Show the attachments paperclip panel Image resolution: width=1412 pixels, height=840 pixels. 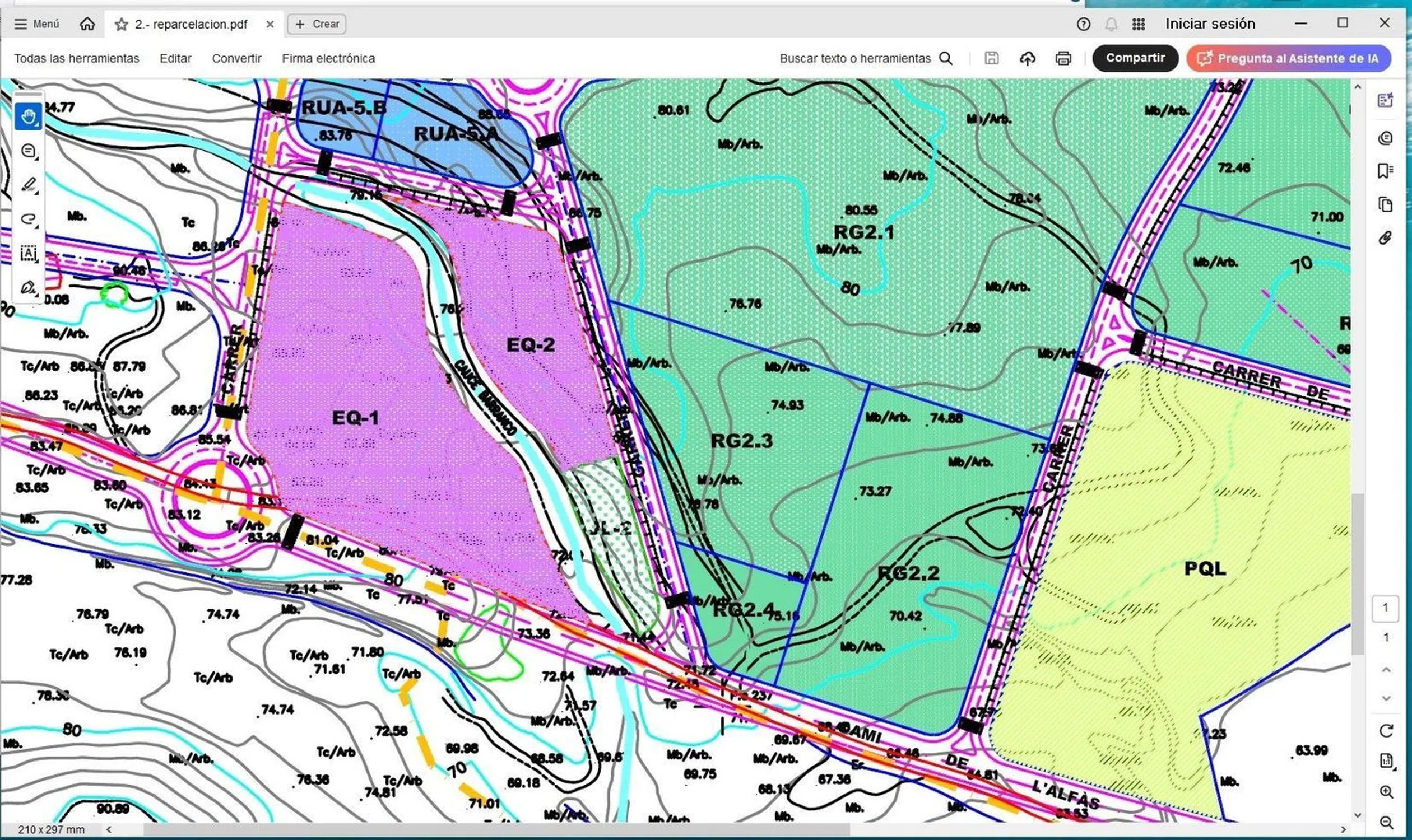(1385, 238)
